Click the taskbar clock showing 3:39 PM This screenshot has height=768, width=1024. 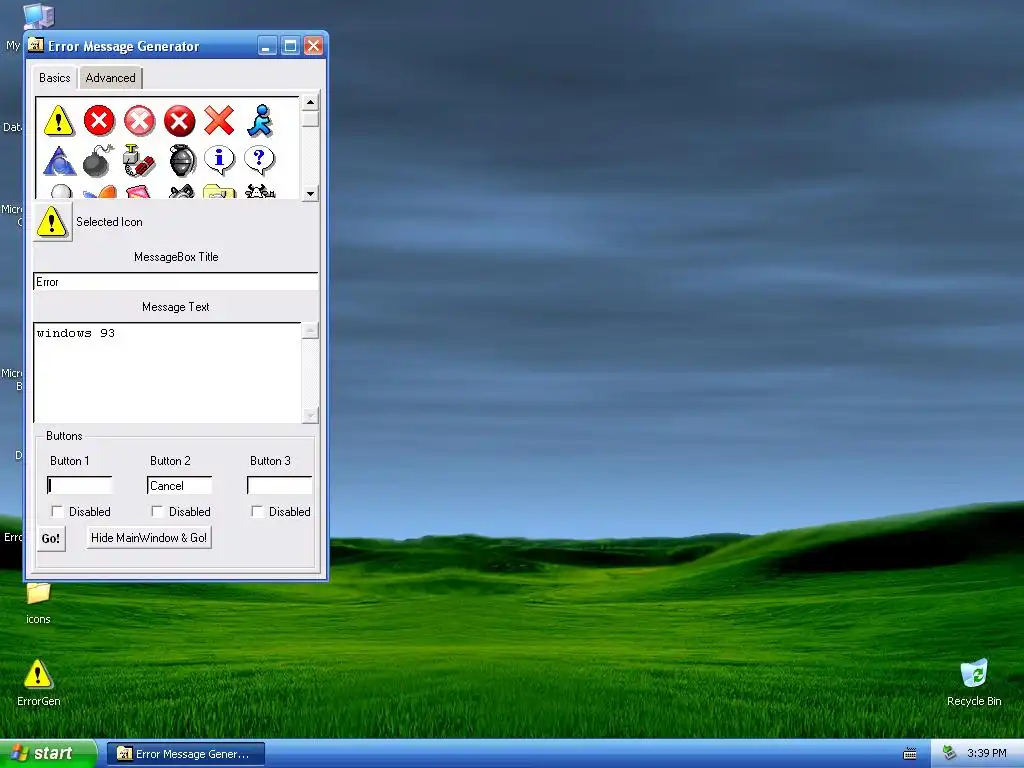click(x=986, y=753)
